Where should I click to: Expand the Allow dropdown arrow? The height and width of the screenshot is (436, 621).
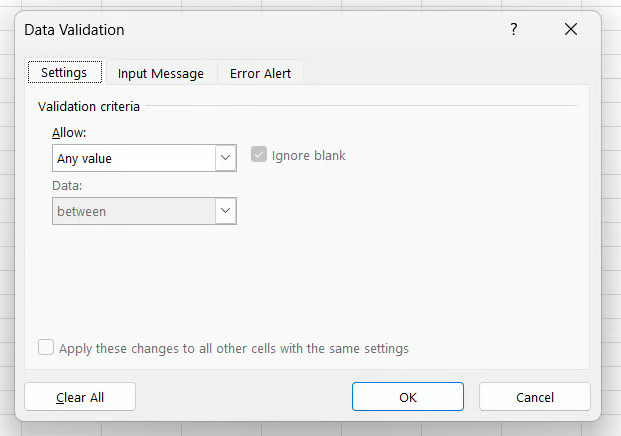[x=225, y=158]
